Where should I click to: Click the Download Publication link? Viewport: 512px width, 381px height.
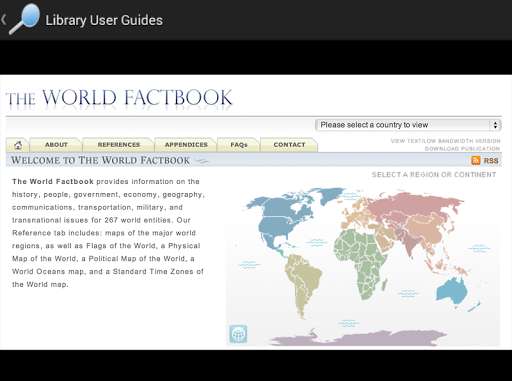(462, 148)
